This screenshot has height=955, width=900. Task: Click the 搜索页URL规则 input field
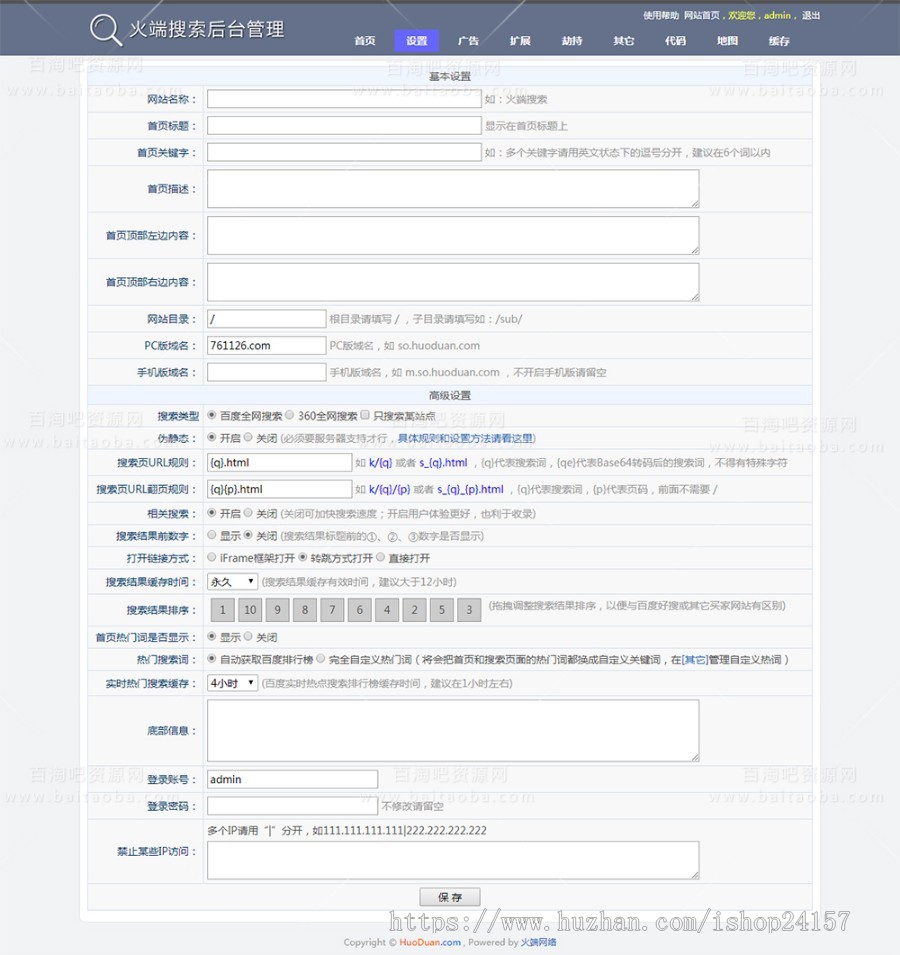(279, 462)
